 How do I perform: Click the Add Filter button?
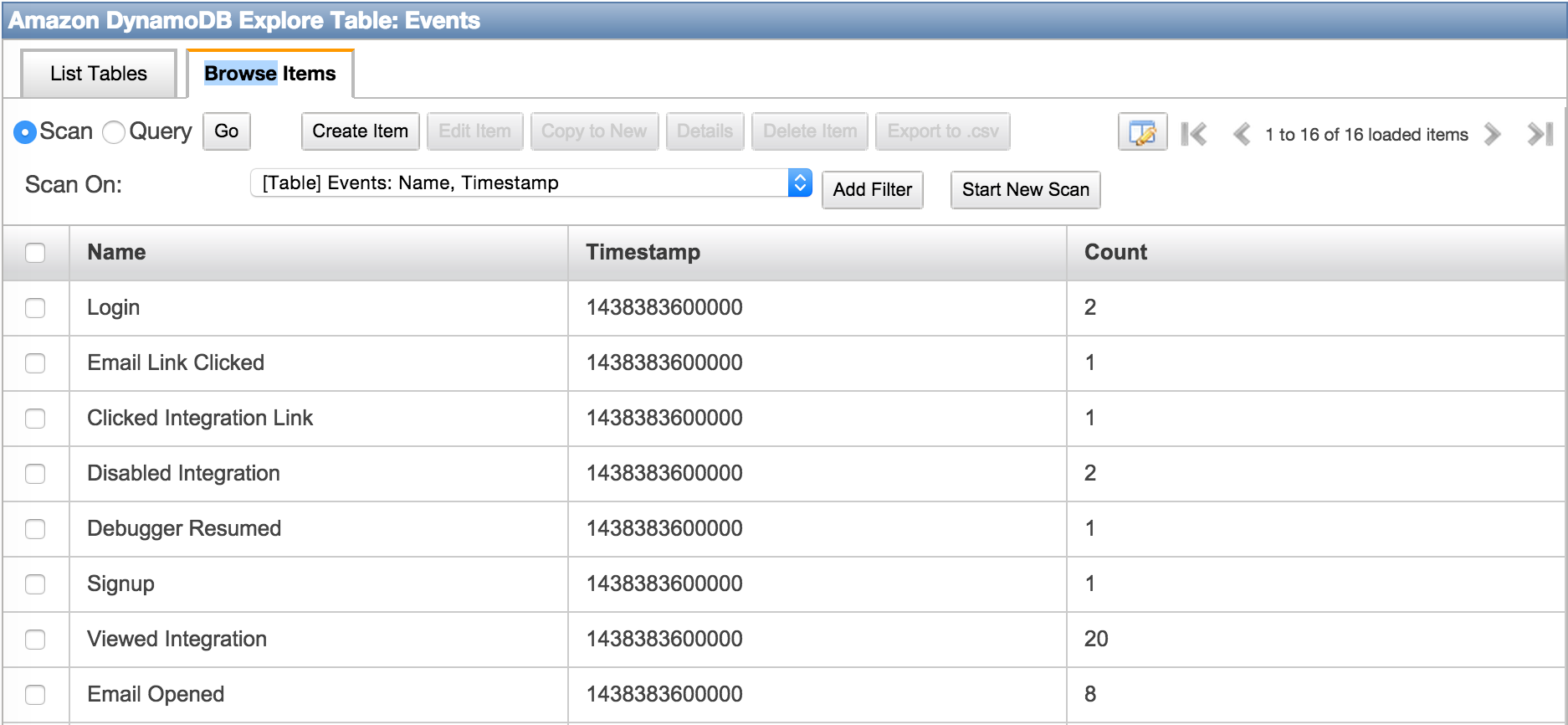click(x=873, y=190)
